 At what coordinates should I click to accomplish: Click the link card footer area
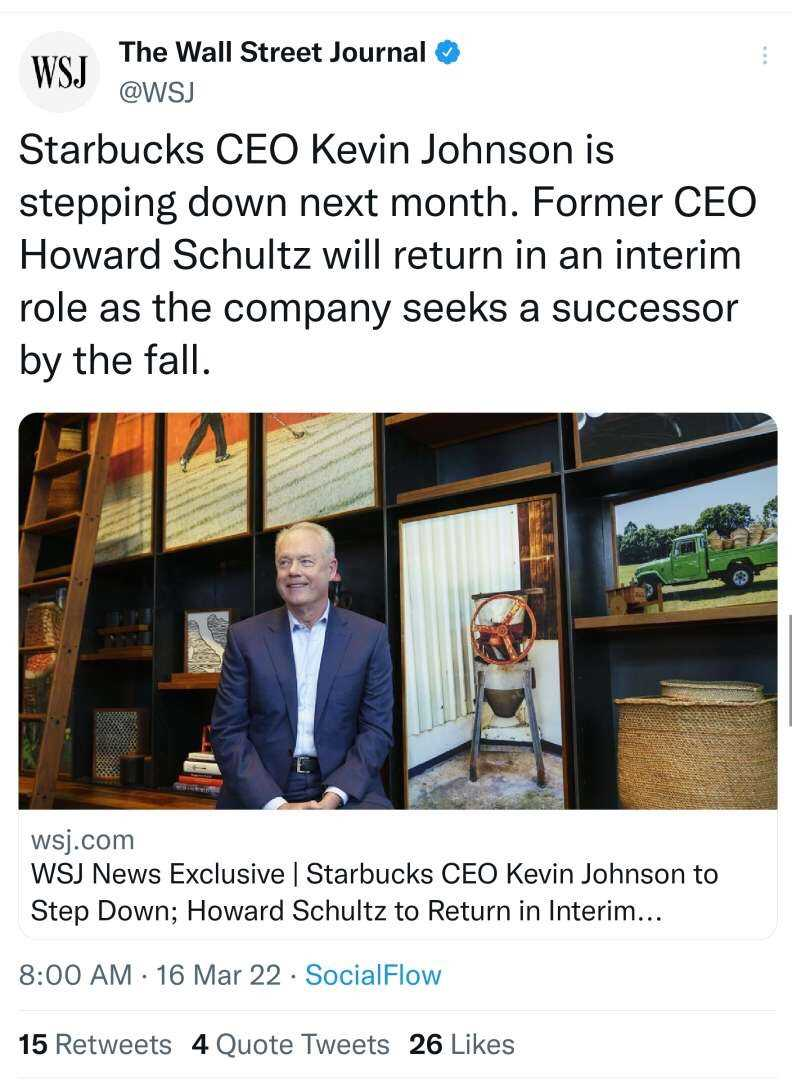coord(398,874)
